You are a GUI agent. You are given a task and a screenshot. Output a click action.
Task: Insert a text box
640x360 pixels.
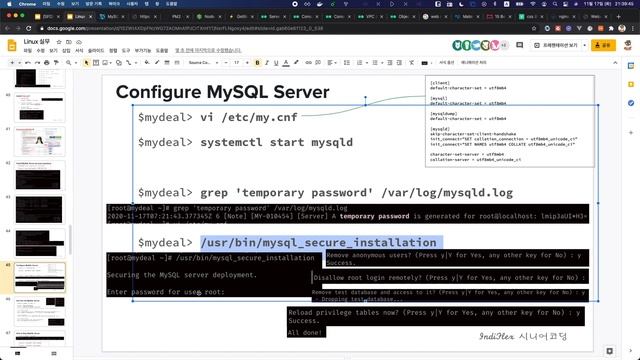point(96,63)
